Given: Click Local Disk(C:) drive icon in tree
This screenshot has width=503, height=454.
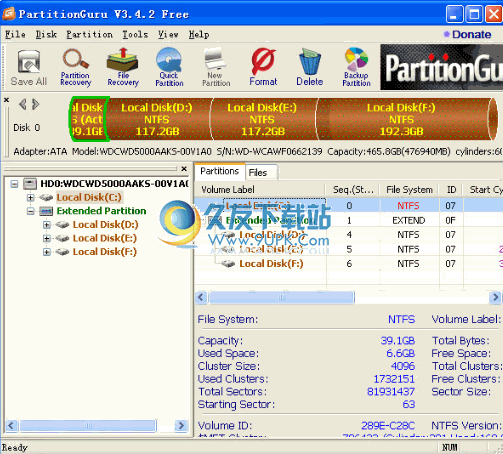Looking at the screenshot, I should click(x=46, y=198).
